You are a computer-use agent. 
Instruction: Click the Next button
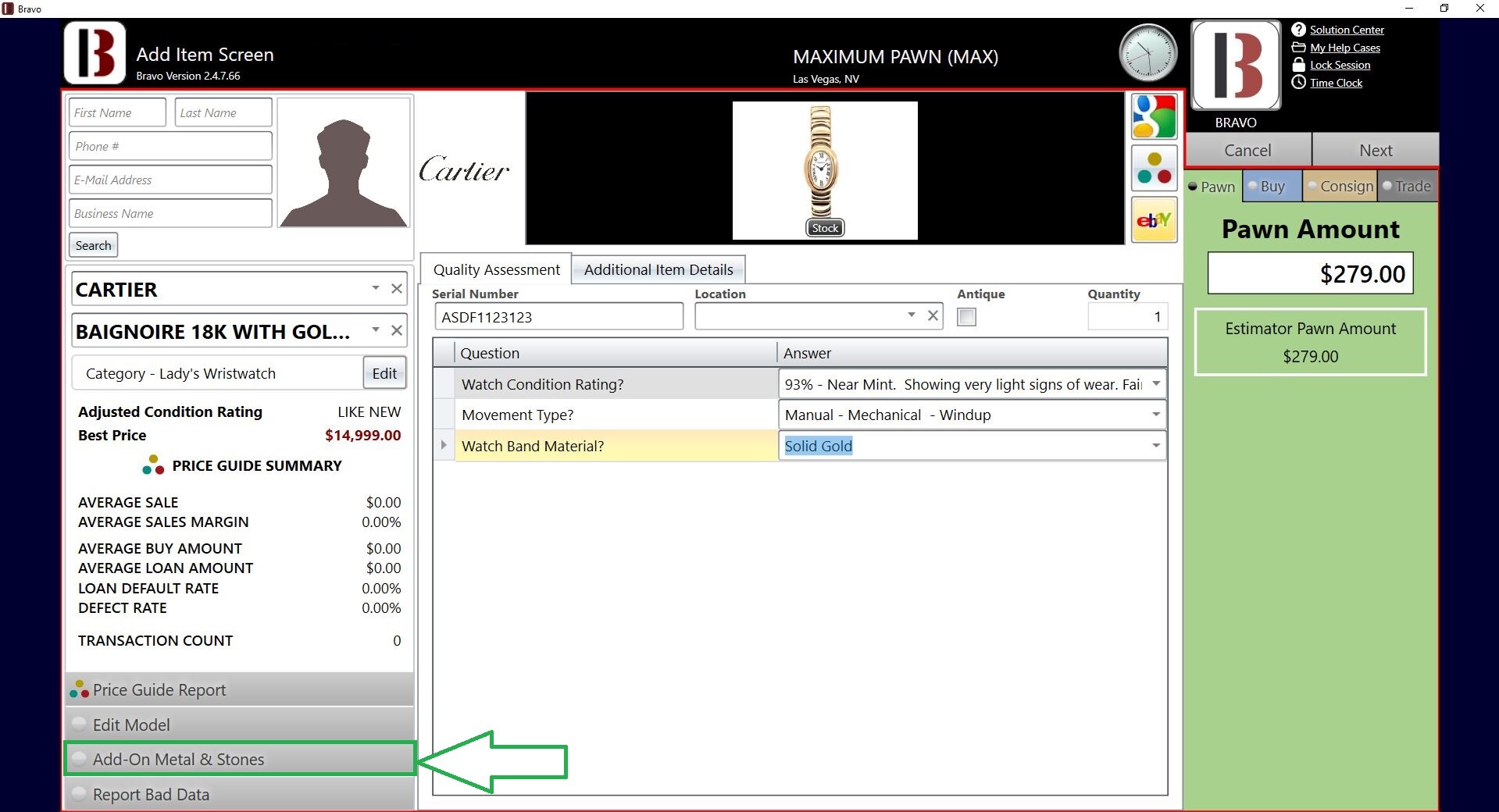(x=1376, y=150)
